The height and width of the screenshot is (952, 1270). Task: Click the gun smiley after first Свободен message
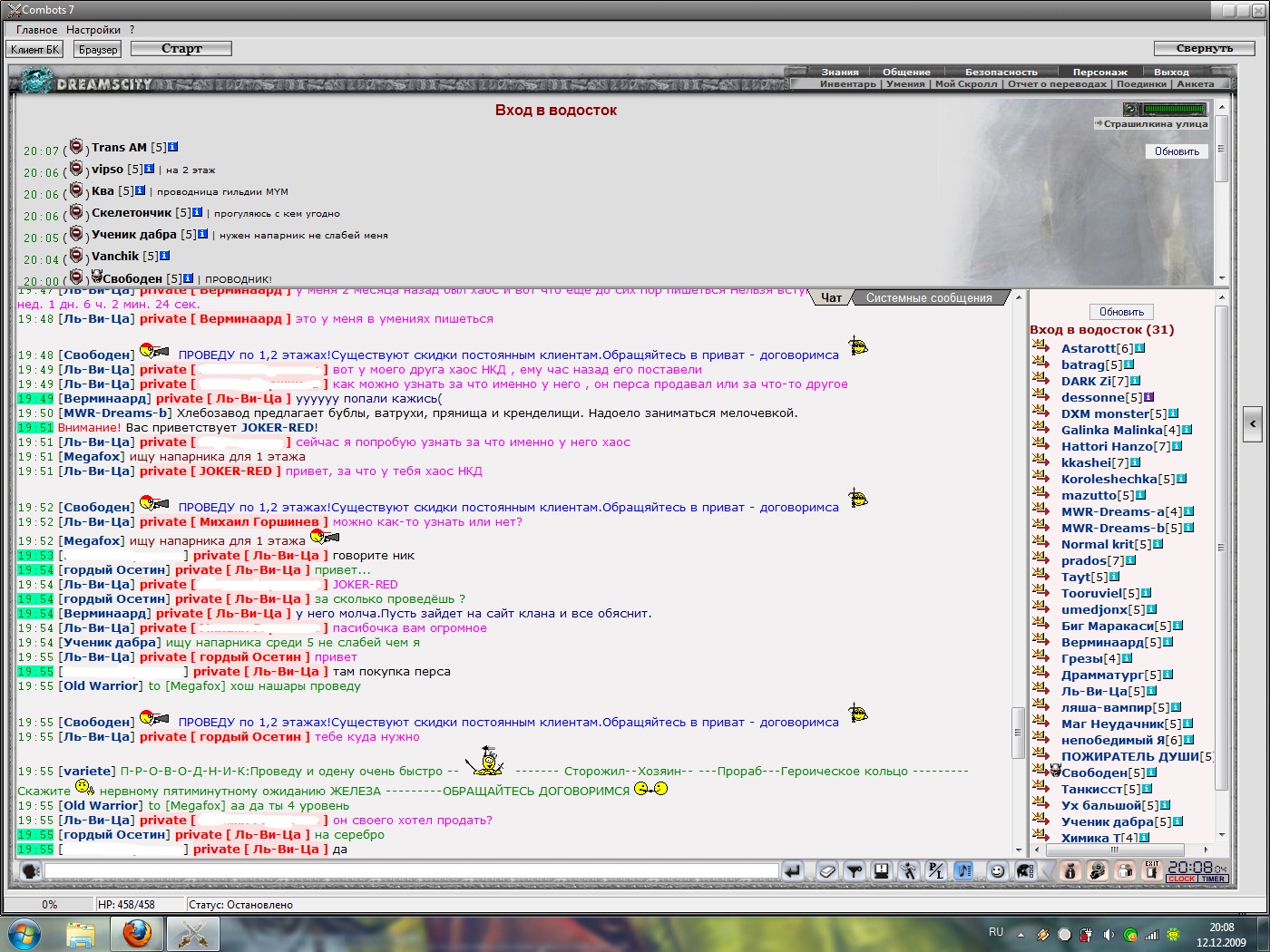[154, 351]
